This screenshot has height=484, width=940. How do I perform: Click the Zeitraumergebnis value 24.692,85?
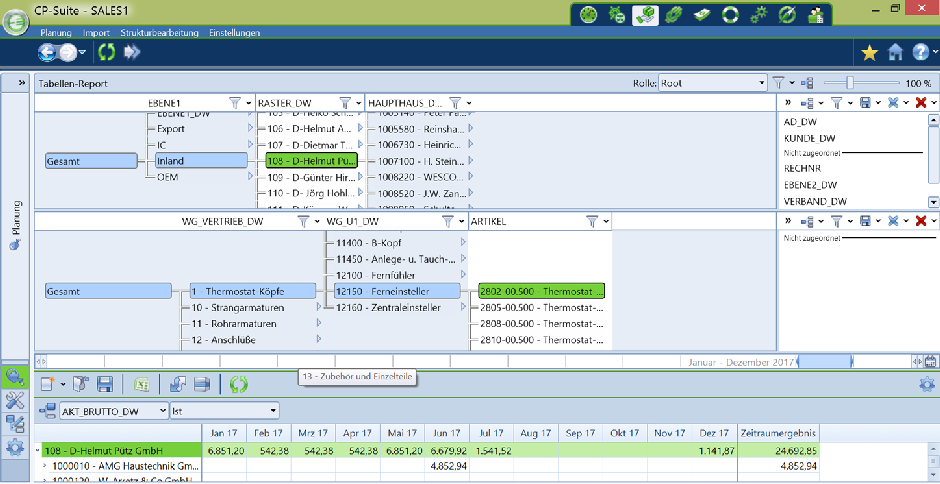[x=795, y=450]
